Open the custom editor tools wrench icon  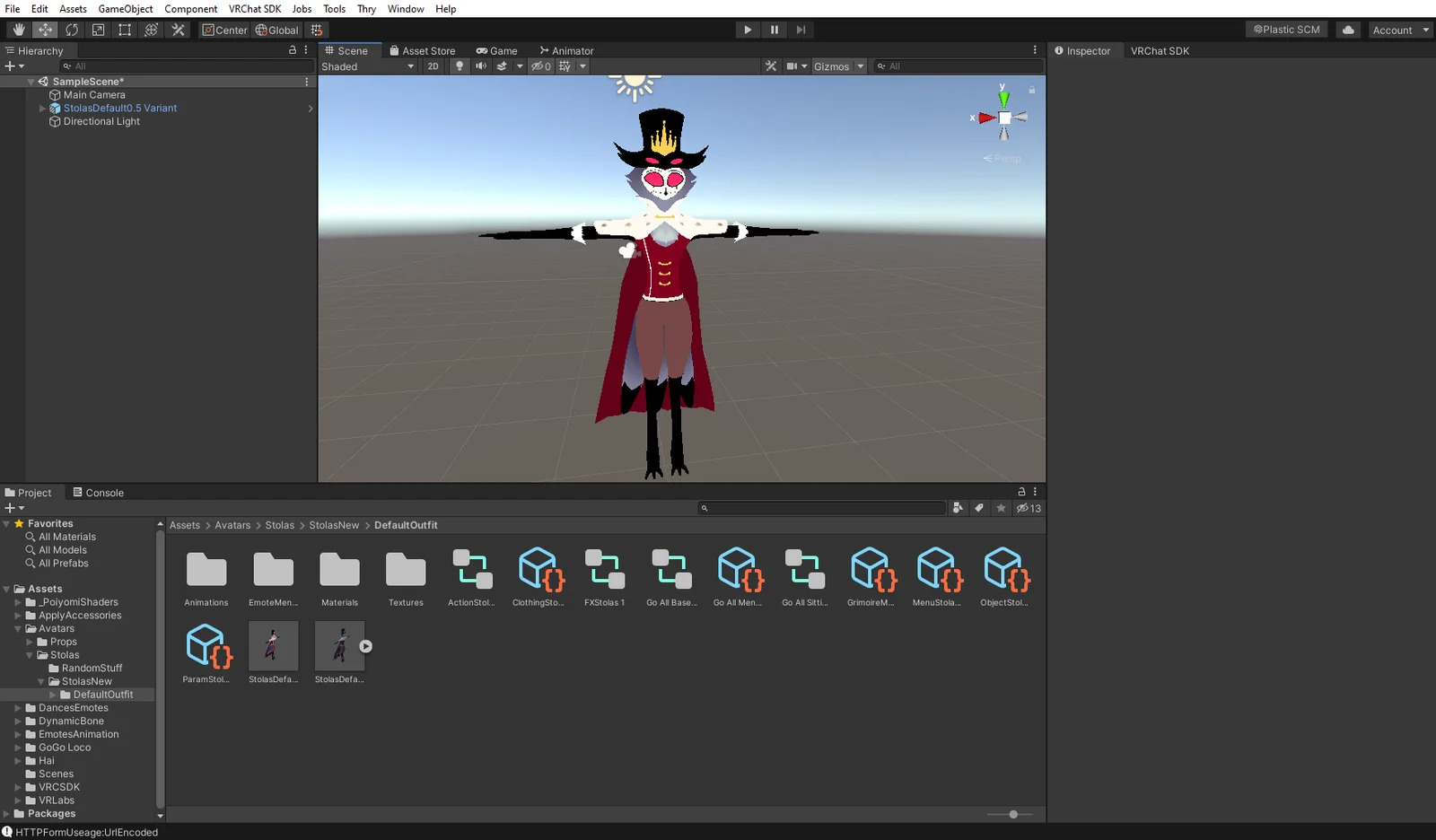pyautogui.click(x=177, y=30)
